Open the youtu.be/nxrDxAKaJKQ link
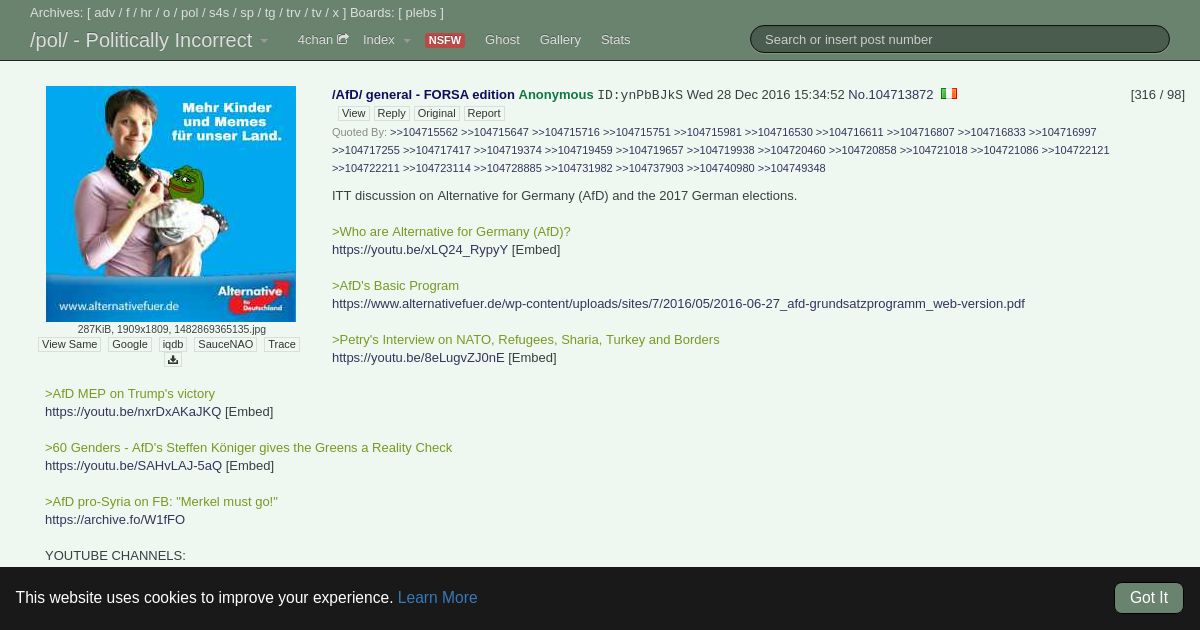Image resolution: width=1200 pixels, height=630 pixels. pyautogui.click(x=133, y=412)
